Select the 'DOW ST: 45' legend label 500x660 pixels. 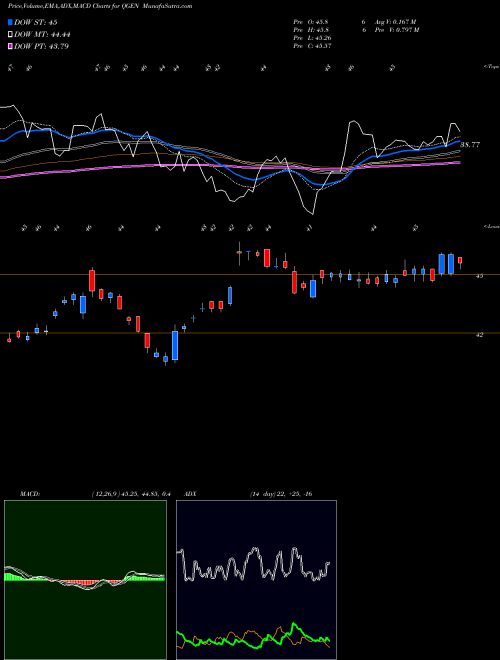click(36, 22)
